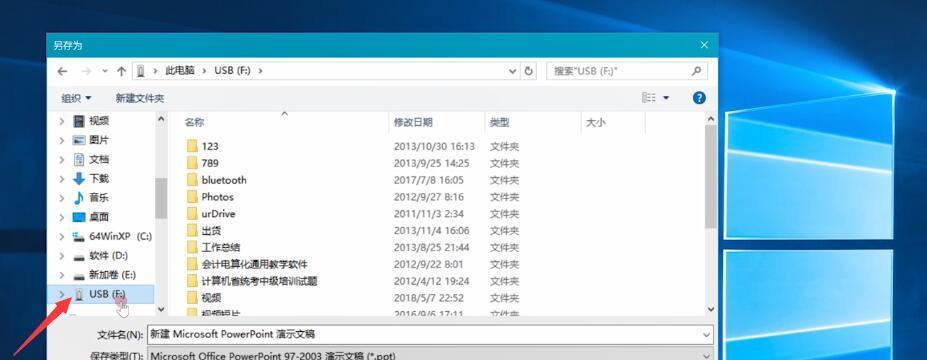
Task: Select 视频 in the navigation tree
Action: [x=99, y=121]
